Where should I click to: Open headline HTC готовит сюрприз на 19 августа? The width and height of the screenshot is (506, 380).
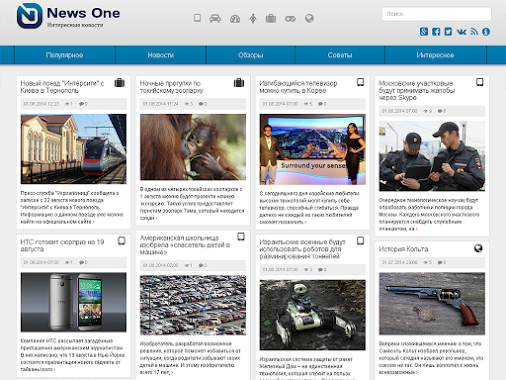point(62,245)
